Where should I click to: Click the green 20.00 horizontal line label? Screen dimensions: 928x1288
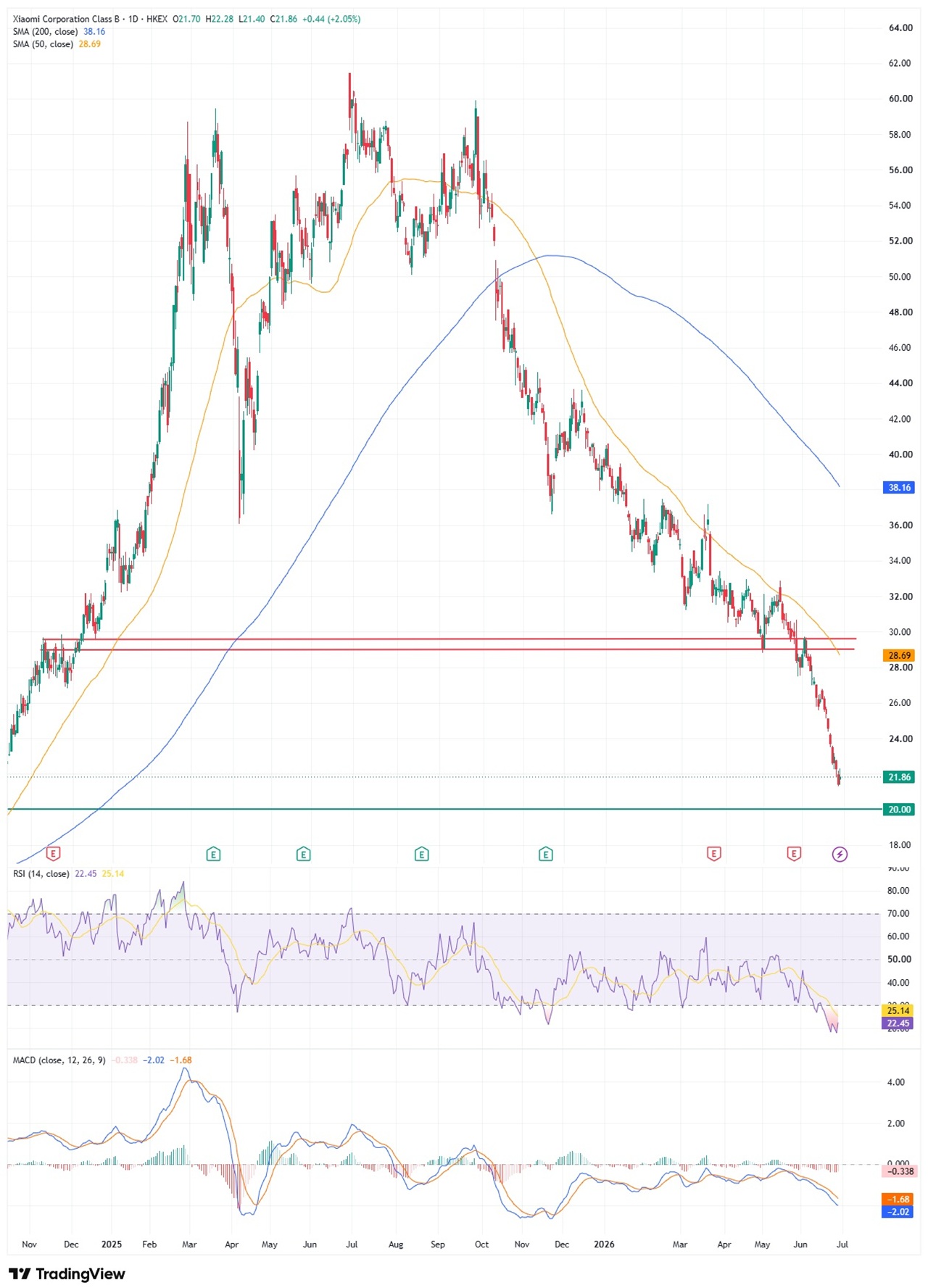click(x=899, y=809)
